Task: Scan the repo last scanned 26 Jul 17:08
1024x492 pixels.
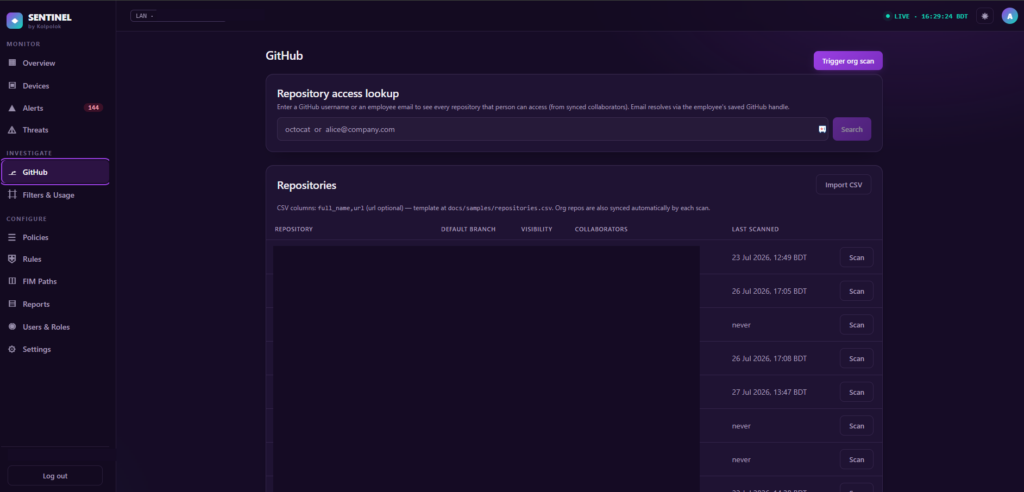Action: (x=856, y=359)
